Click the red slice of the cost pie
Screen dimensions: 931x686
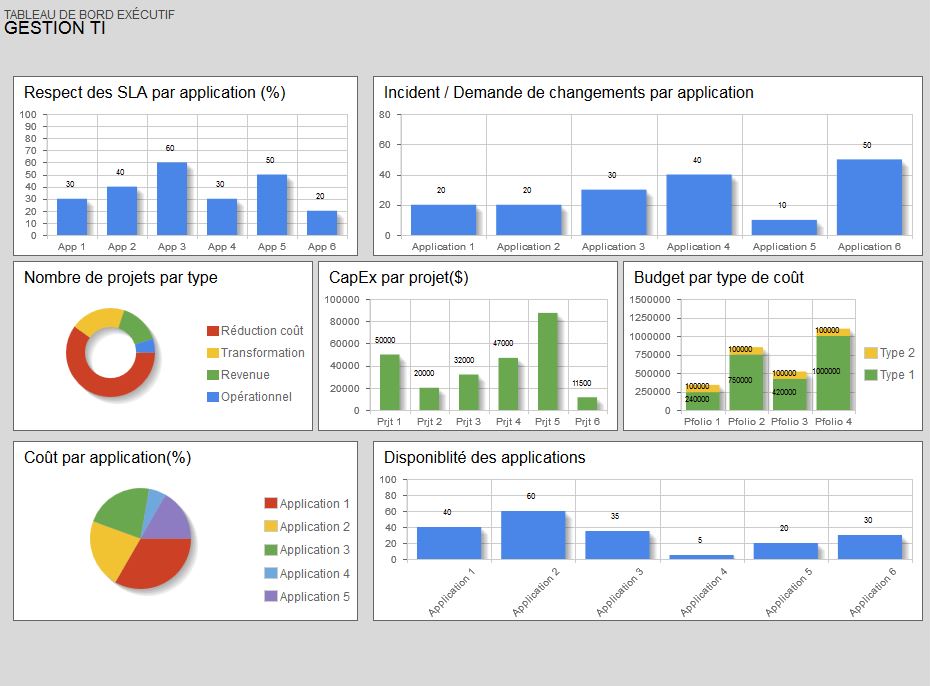coord(157,564)
